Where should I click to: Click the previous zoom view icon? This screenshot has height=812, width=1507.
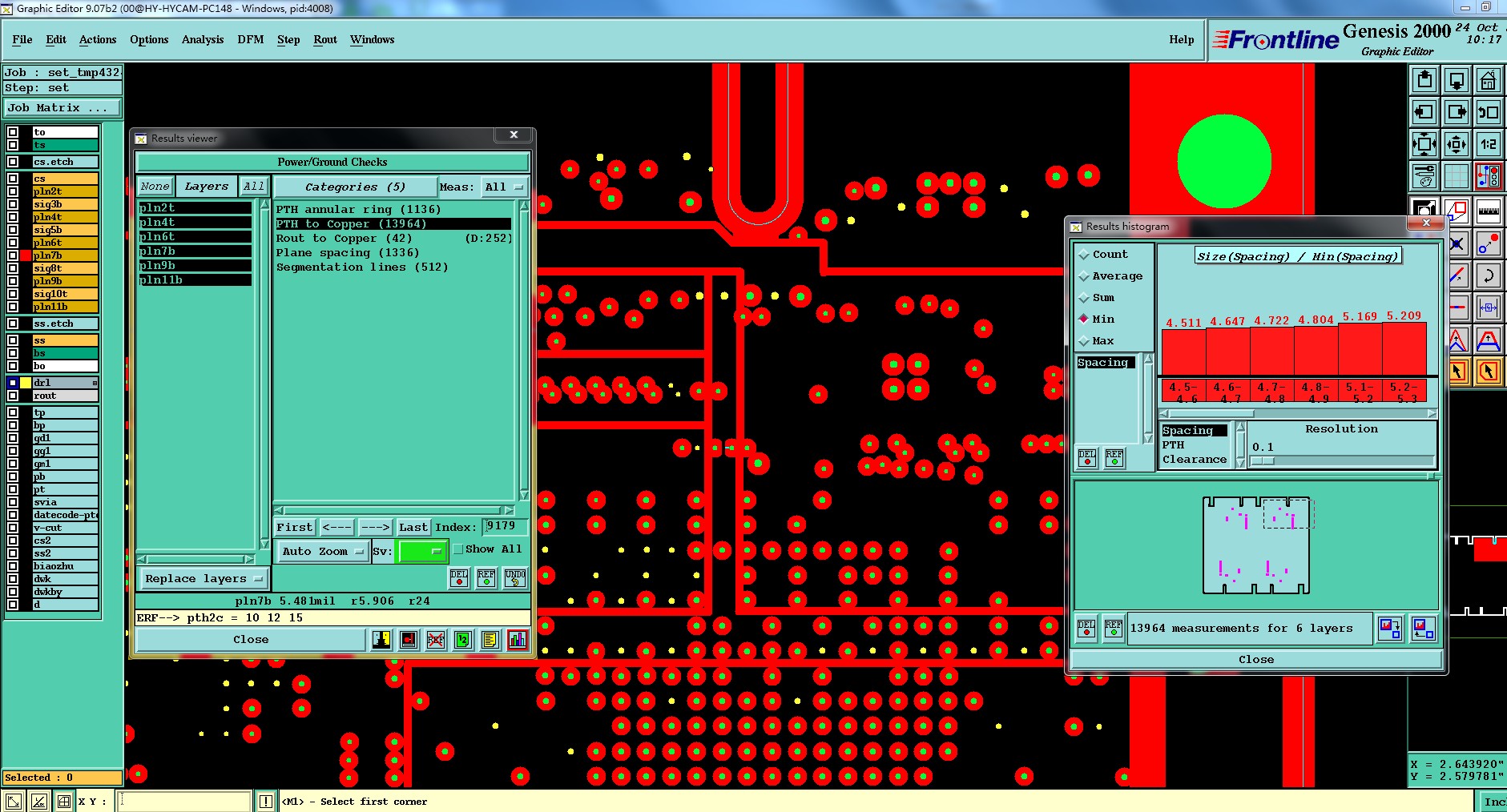pyautogui.click(x=1488, y=112)
